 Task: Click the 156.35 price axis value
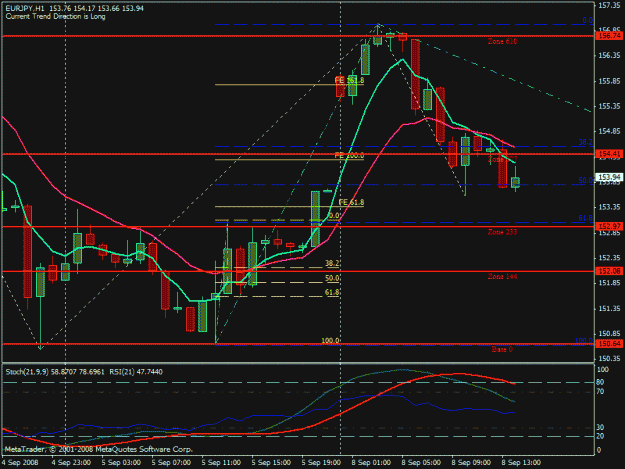(609, 56)
